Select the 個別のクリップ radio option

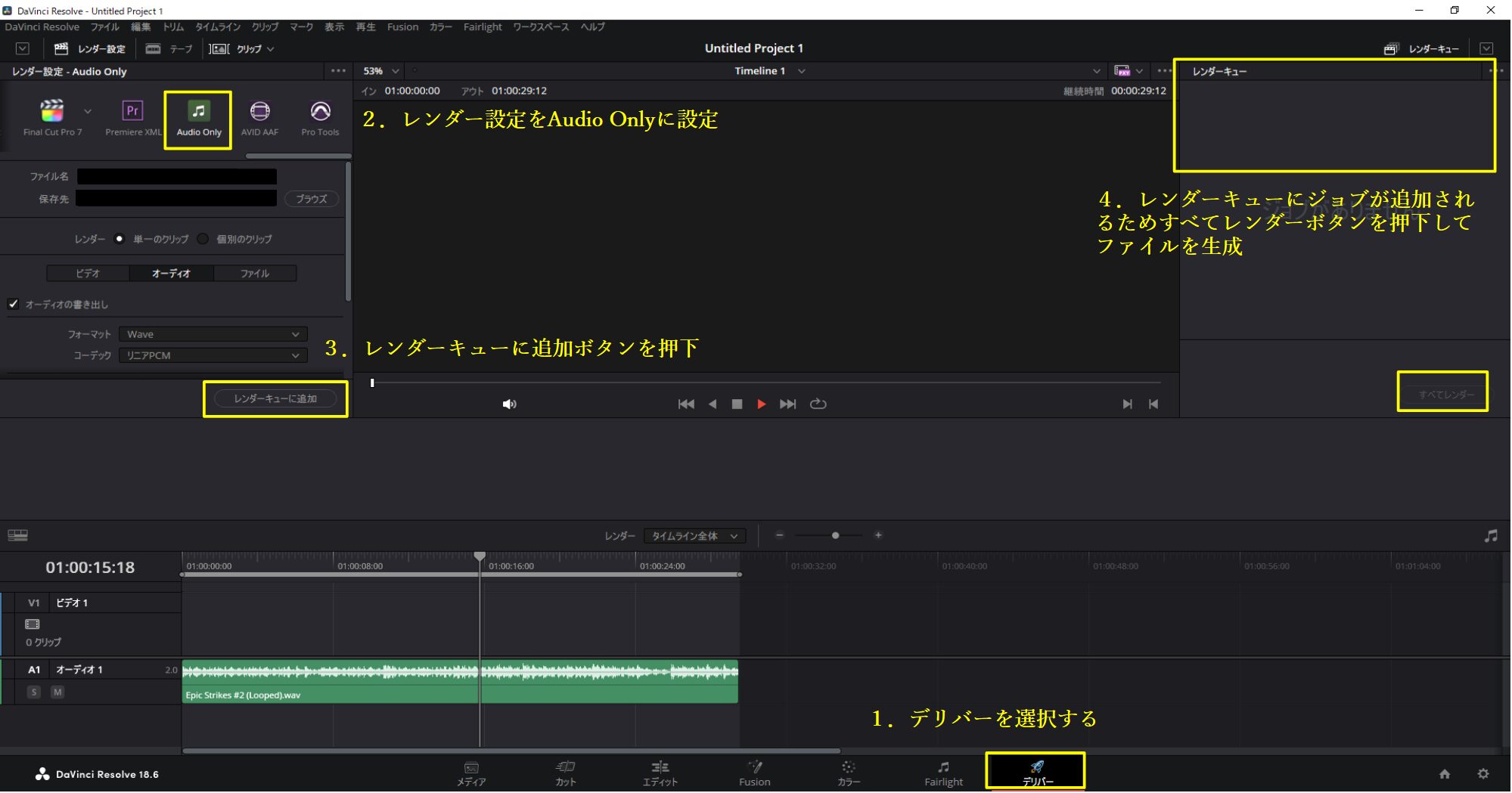click(202, 239)
